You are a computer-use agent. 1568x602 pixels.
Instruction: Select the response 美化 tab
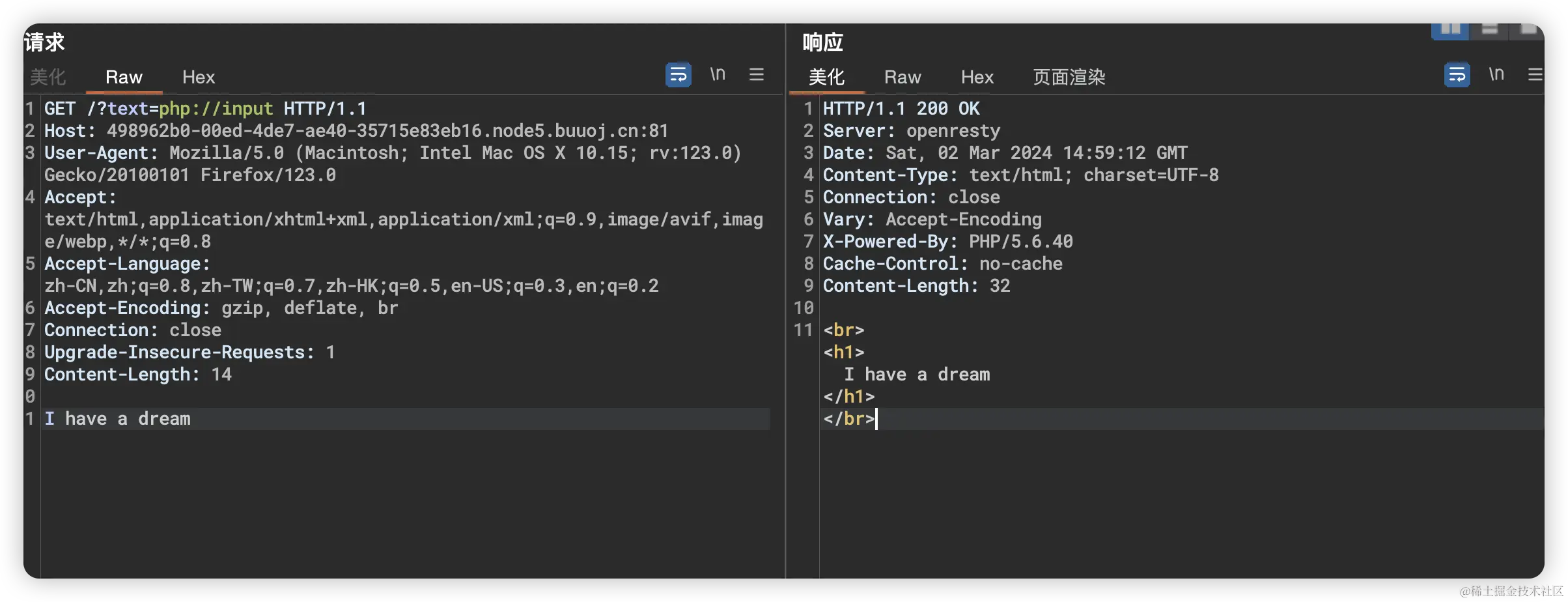[x=826, y=78]
